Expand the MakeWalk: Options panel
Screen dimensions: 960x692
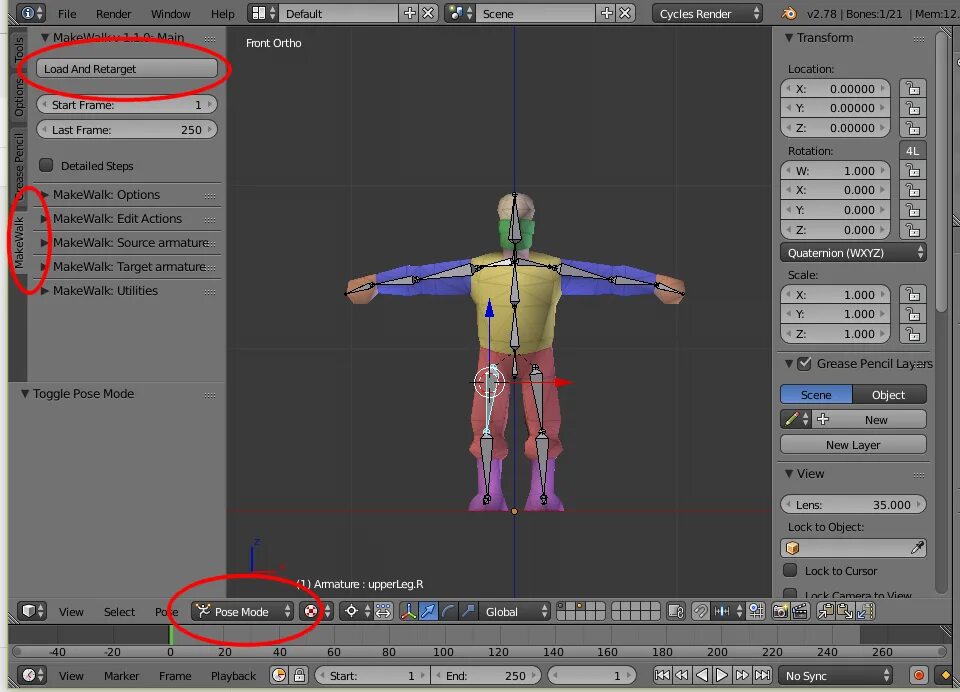(x=106, y=195)
